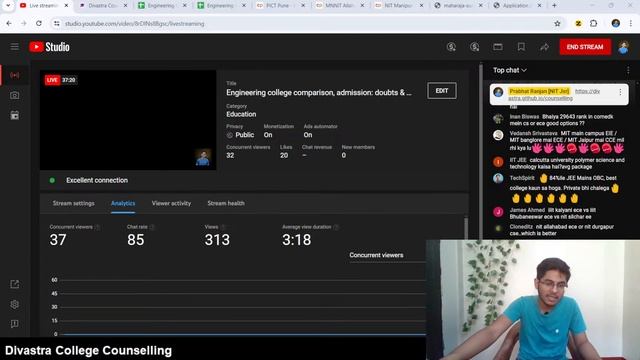Click the info icon beside Average view duration
This screenshot has width=640, height=360.
point(336,227)
